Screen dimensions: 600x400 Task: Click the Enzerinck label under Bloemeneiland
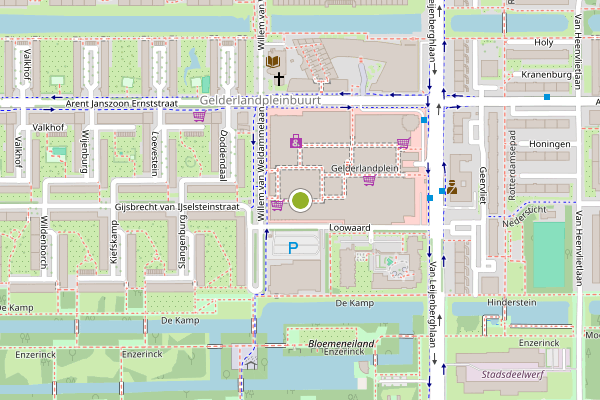point(344,351)
